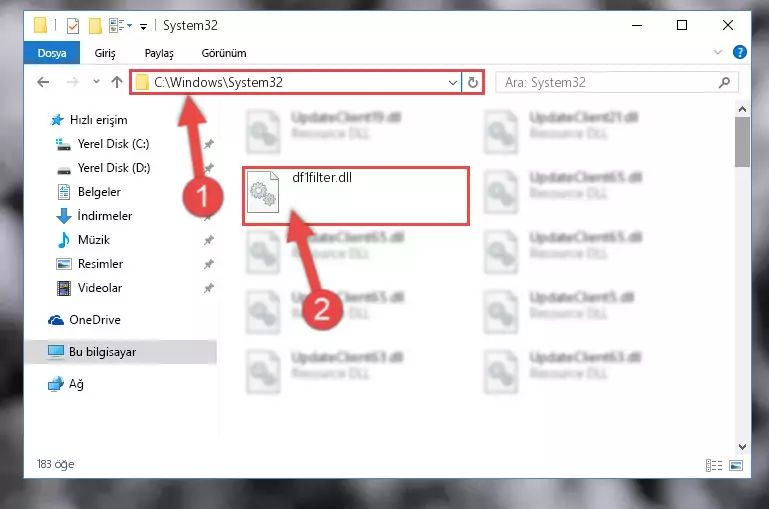This screenshot has height=509, width=769.
Task: Select Bu bilgisayar in navigation pane
Action: [x=103, y=352]
